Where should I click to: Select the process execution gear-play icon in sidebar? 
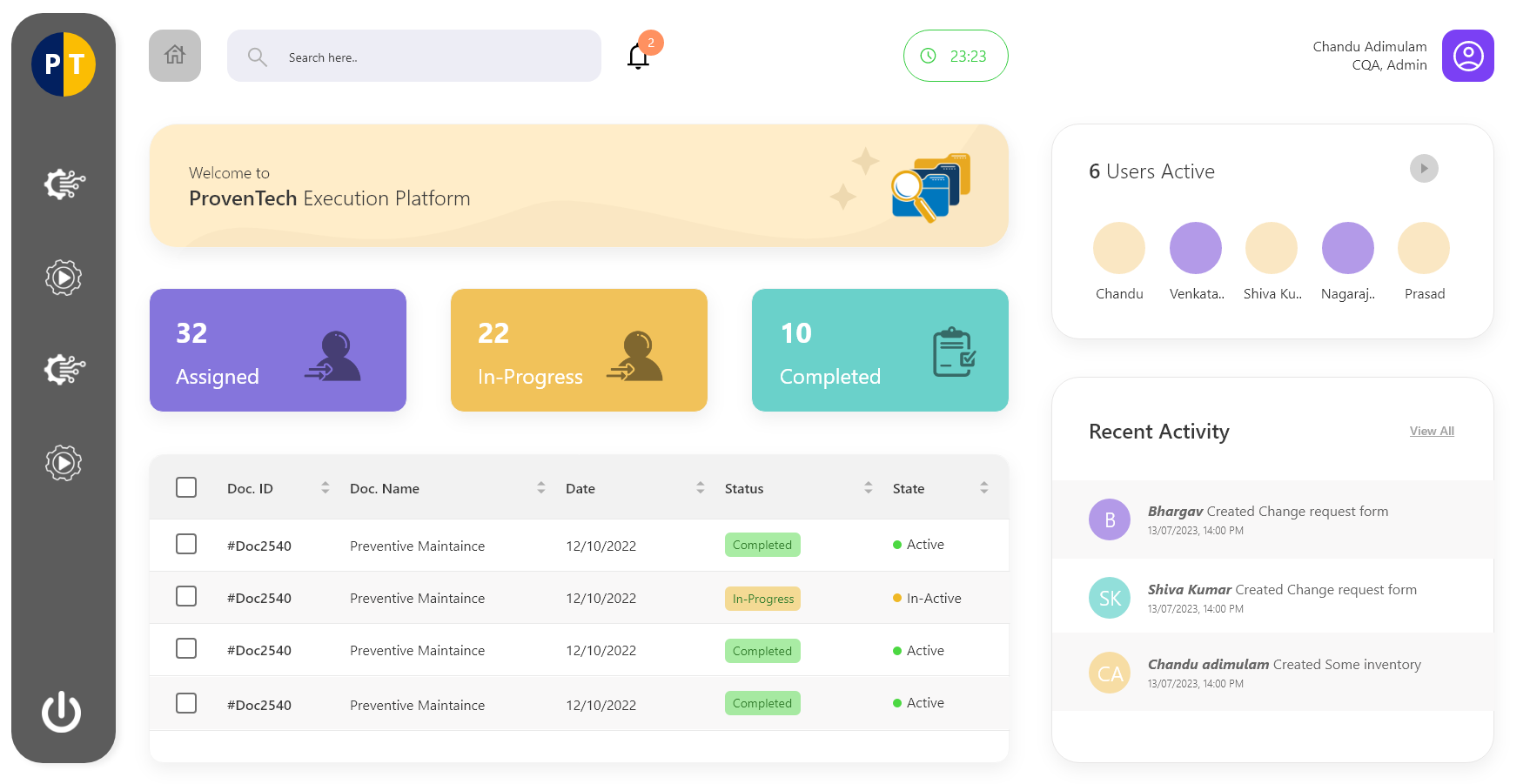[63, 278]
